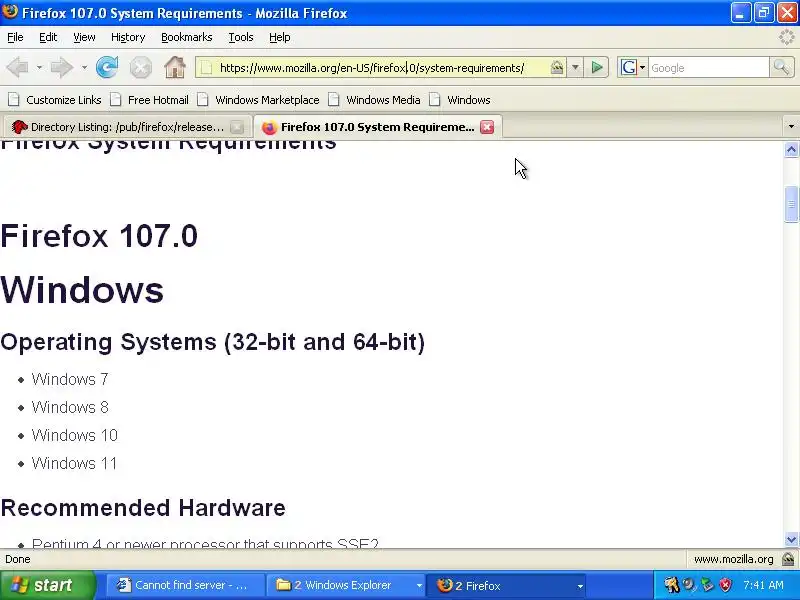Open the Tools menu
The width and height of the screenshot is (800, 600).
click(x=241, y=37)
